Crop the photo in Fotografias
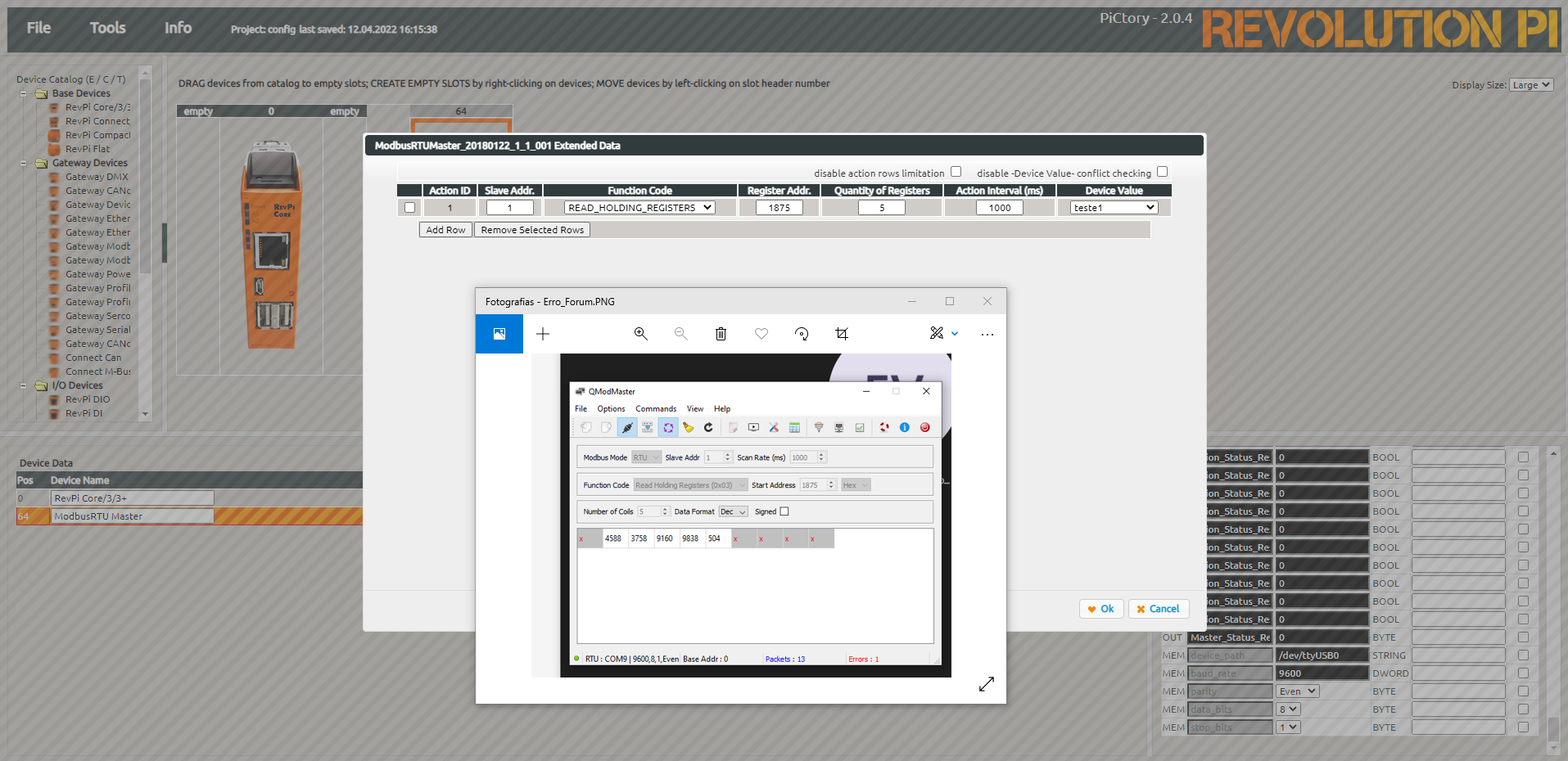This screenshot has width=1568, height=761. click(x=842, y=334)
